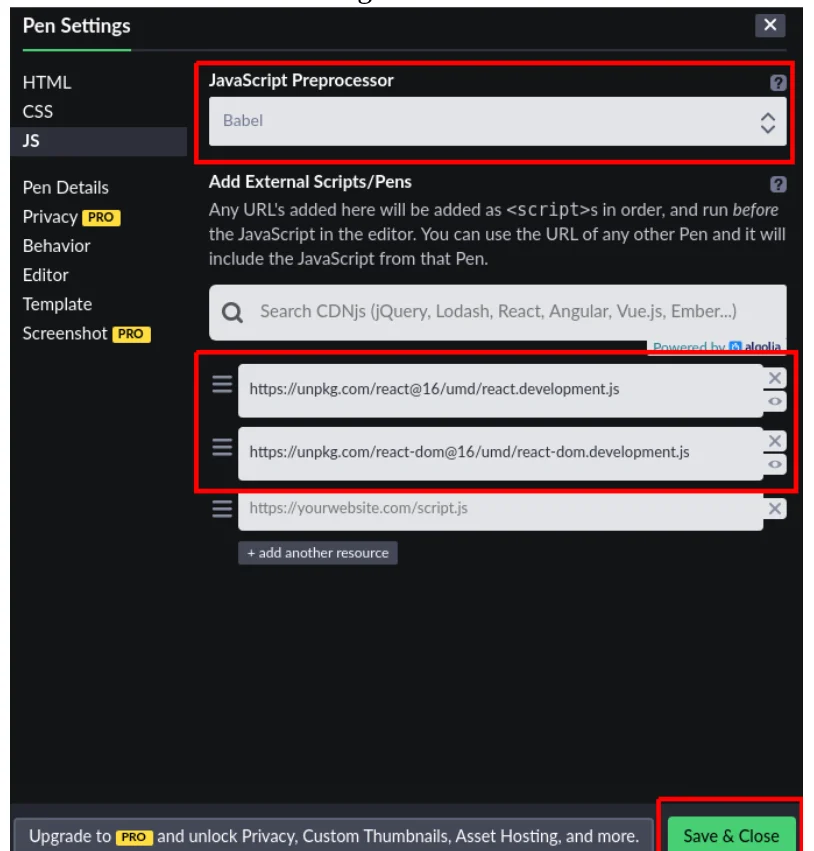This screenshot has height=851, width=814.
Task: Follow the Powered by algolia link
Action: tap(716, 347)
